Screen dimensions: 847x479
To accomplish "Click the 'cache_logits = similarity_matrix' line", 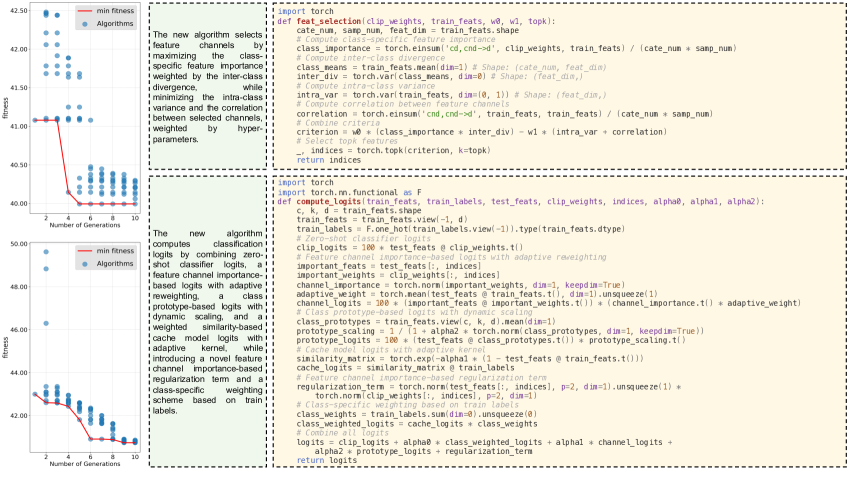I will 405,368.
